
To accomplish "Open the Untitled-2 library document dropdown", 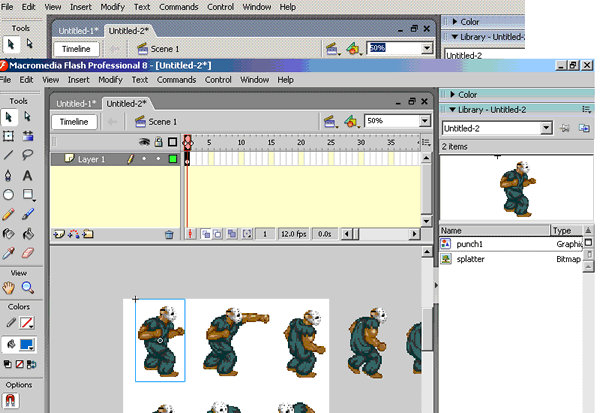I will 546,128.
